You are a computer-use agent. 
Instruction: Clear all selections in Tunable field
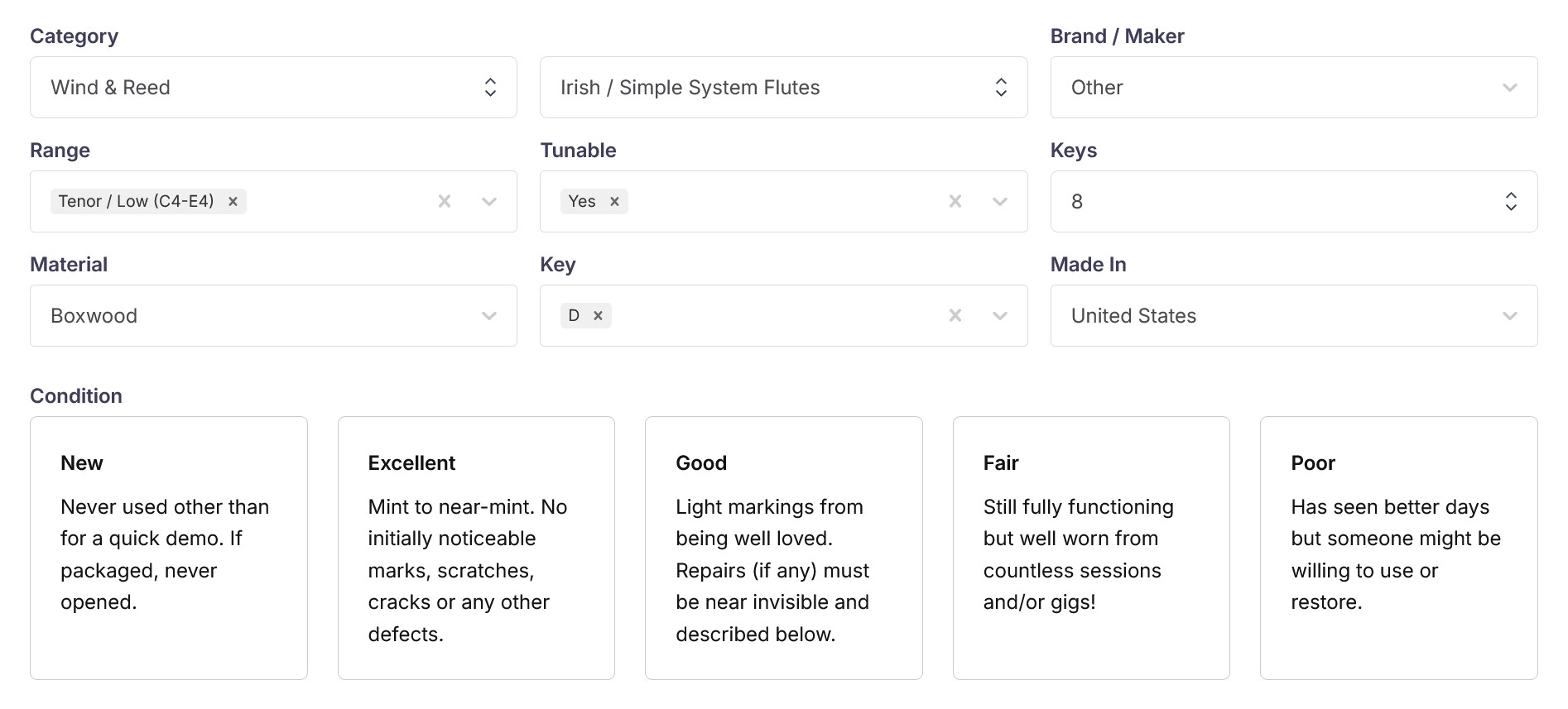(955, 202)
